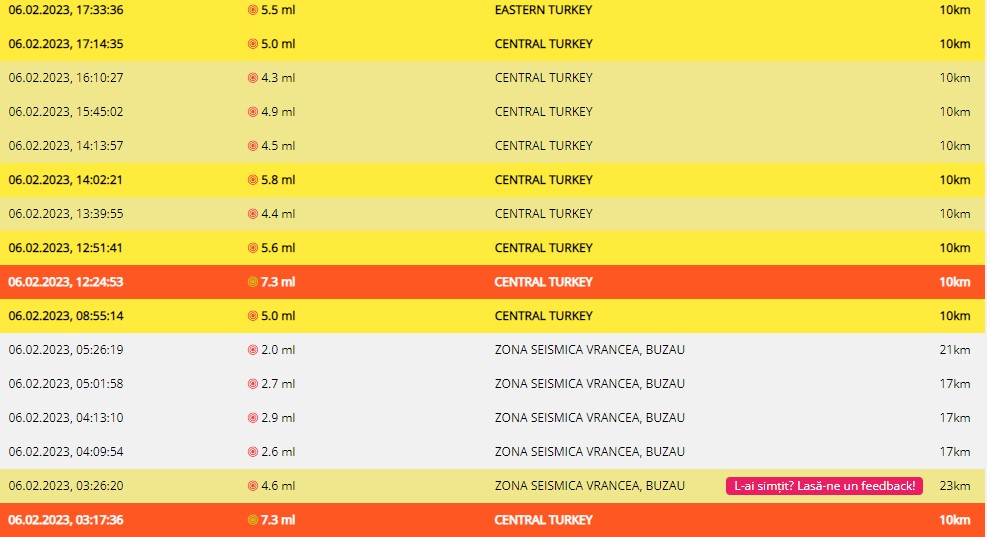987x537 pixels.
Task: Click the target icon next to 5.8 ml
Action: pos(252,180)
